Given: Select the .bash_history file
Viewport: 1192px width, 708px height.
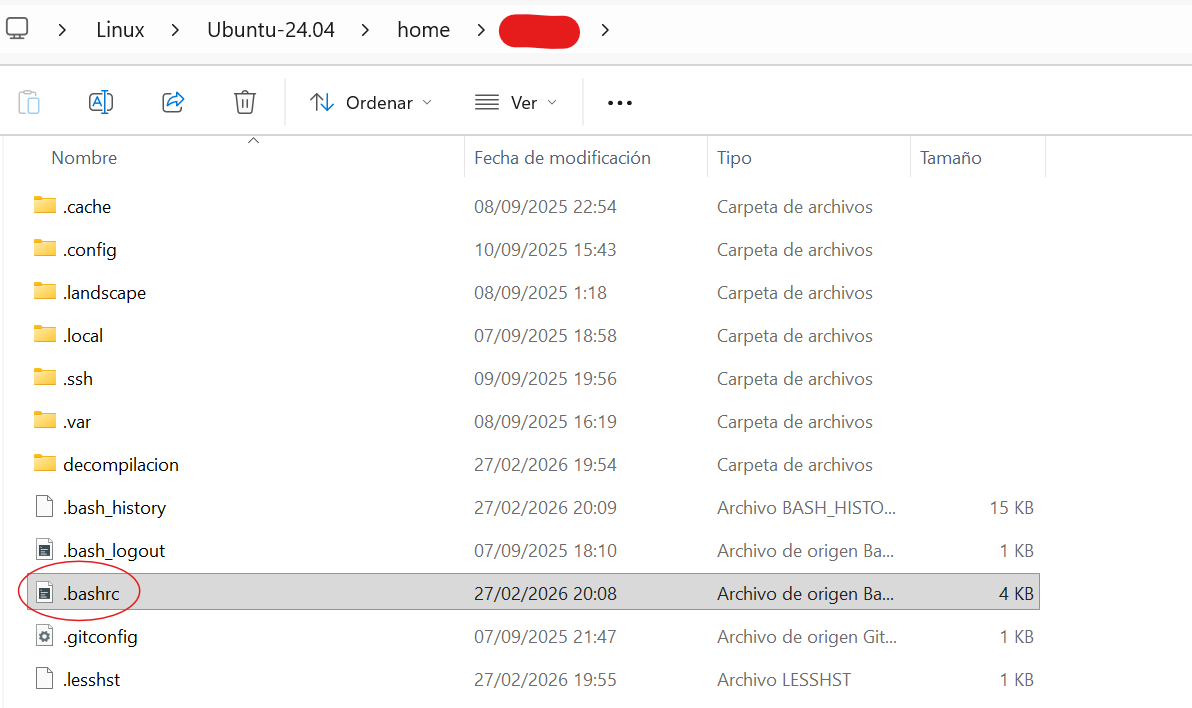Looking at the screenshot, I should (114, 508).
